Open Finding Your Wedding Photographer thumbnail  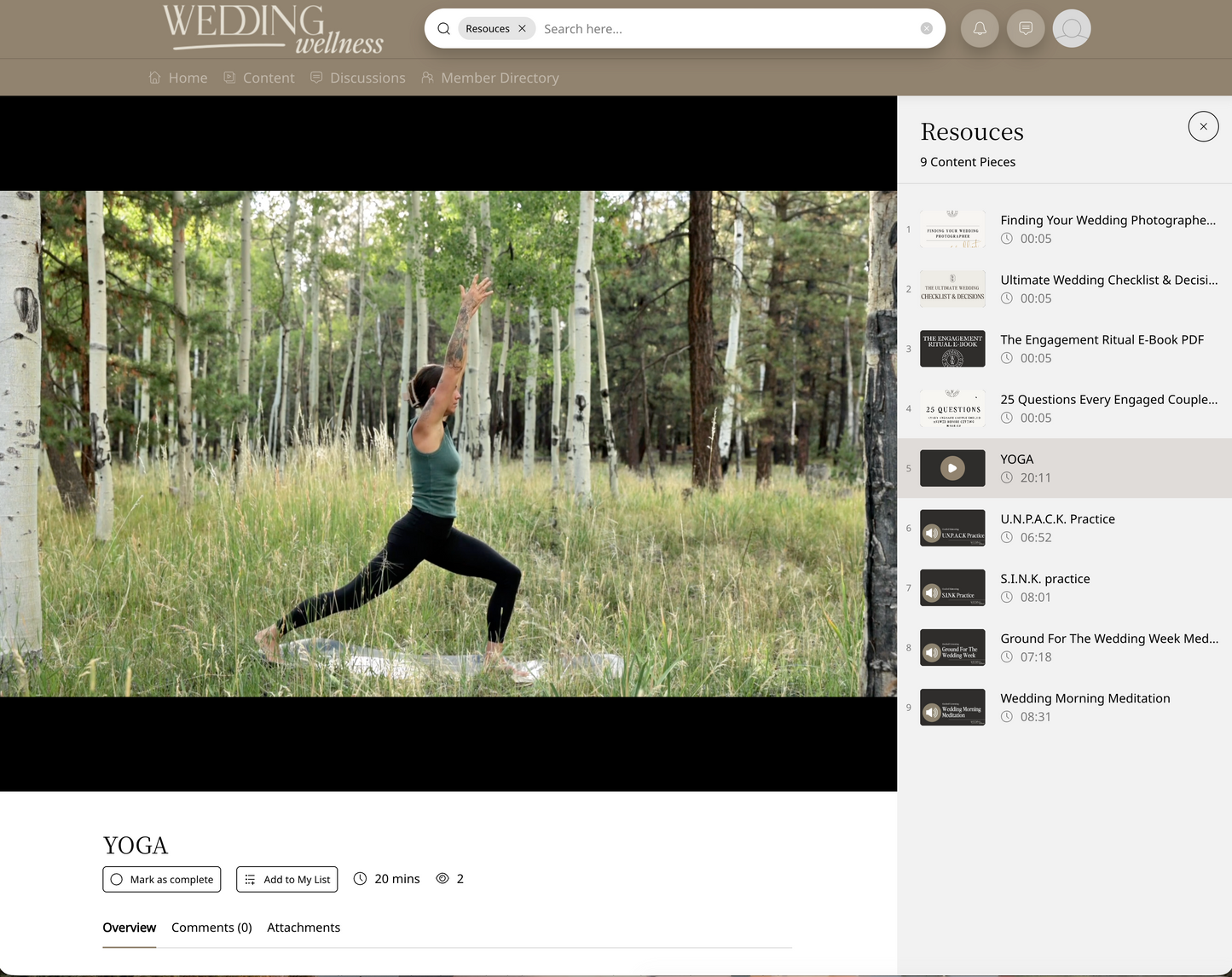click(x=952, y=229)
